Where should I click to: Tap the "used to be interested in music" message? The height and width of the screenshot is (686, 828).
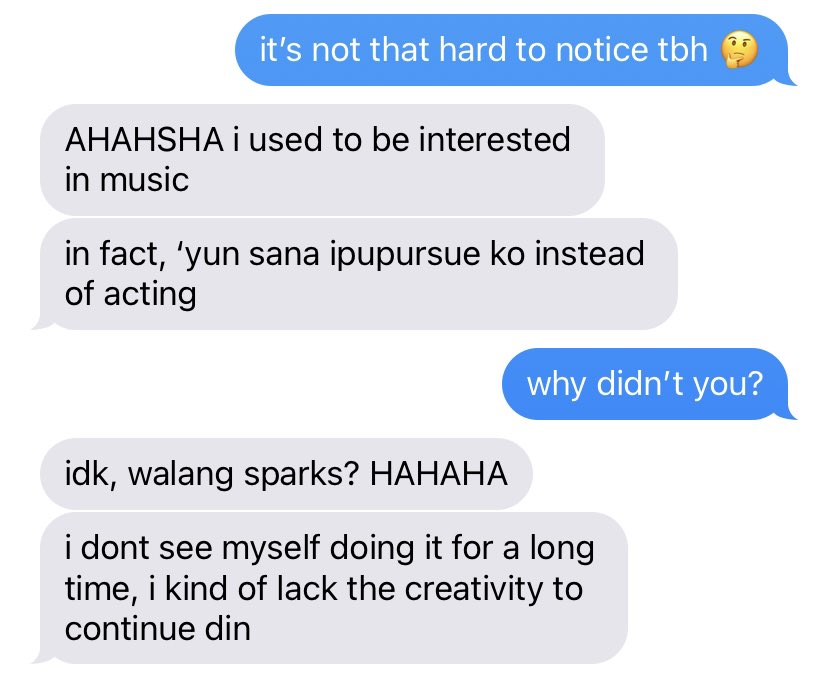pyautogui.click(x=322, y=159)
